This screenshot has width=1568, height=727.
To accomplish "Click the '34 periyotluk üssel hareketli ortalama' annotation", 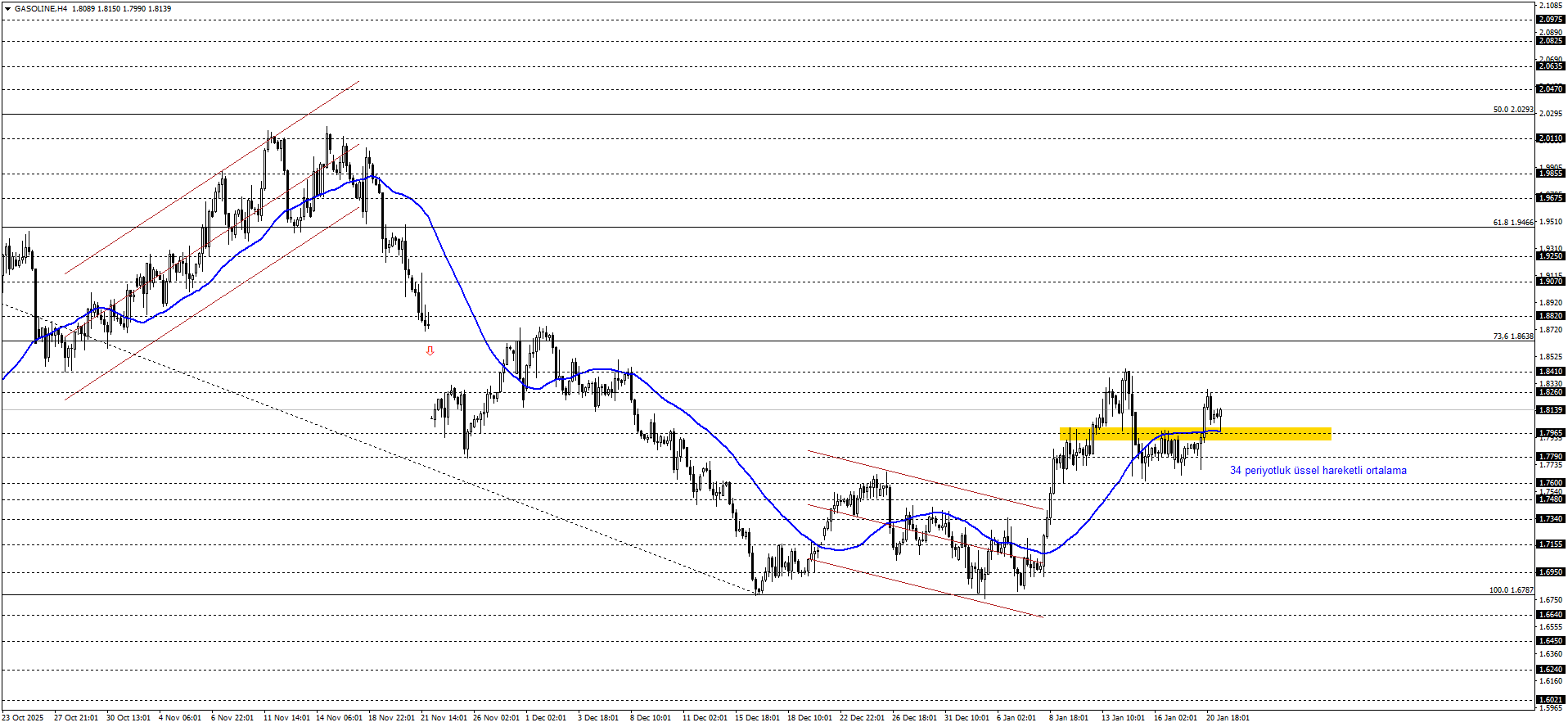I will 1318,471.
